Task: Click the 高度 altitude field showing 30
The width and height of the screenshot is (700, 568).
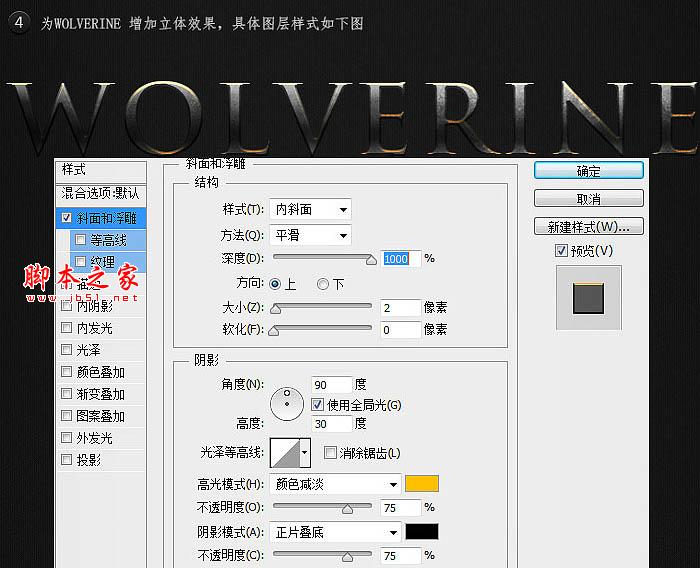Action: click(332, 424)
